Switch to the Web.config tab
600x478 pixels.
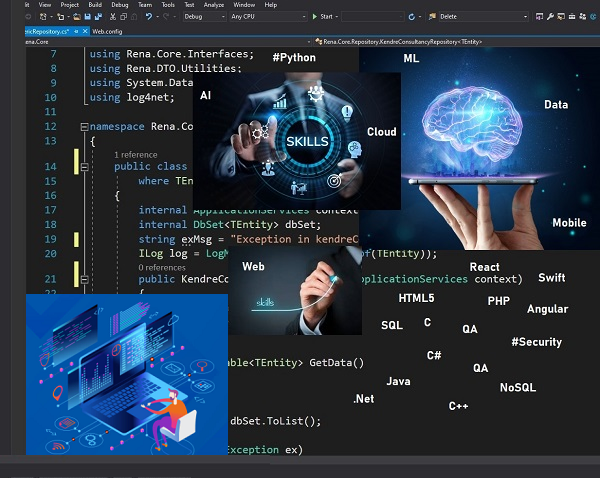(106, 31)
